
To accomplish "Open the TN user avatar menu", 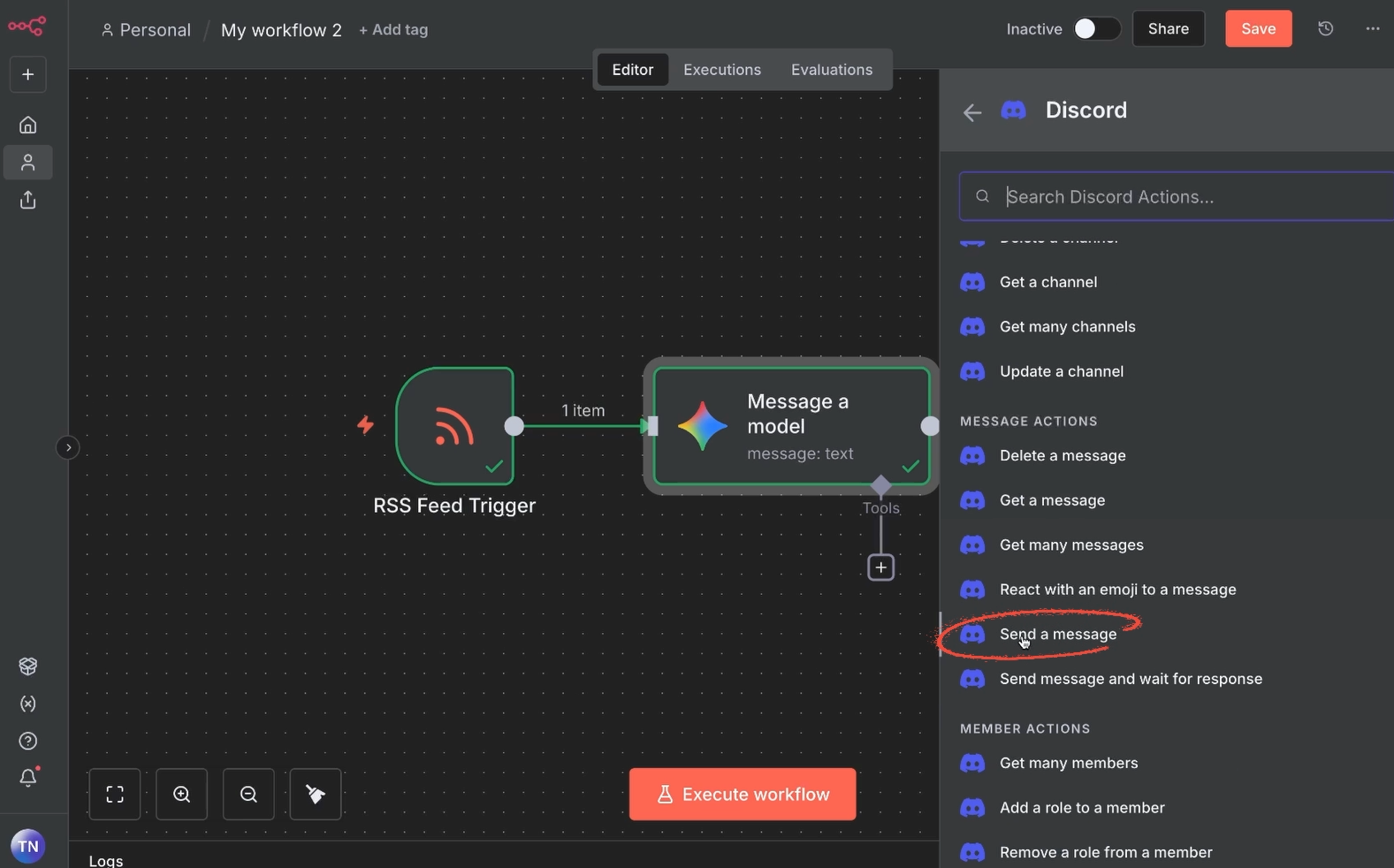I will (28, 846).
